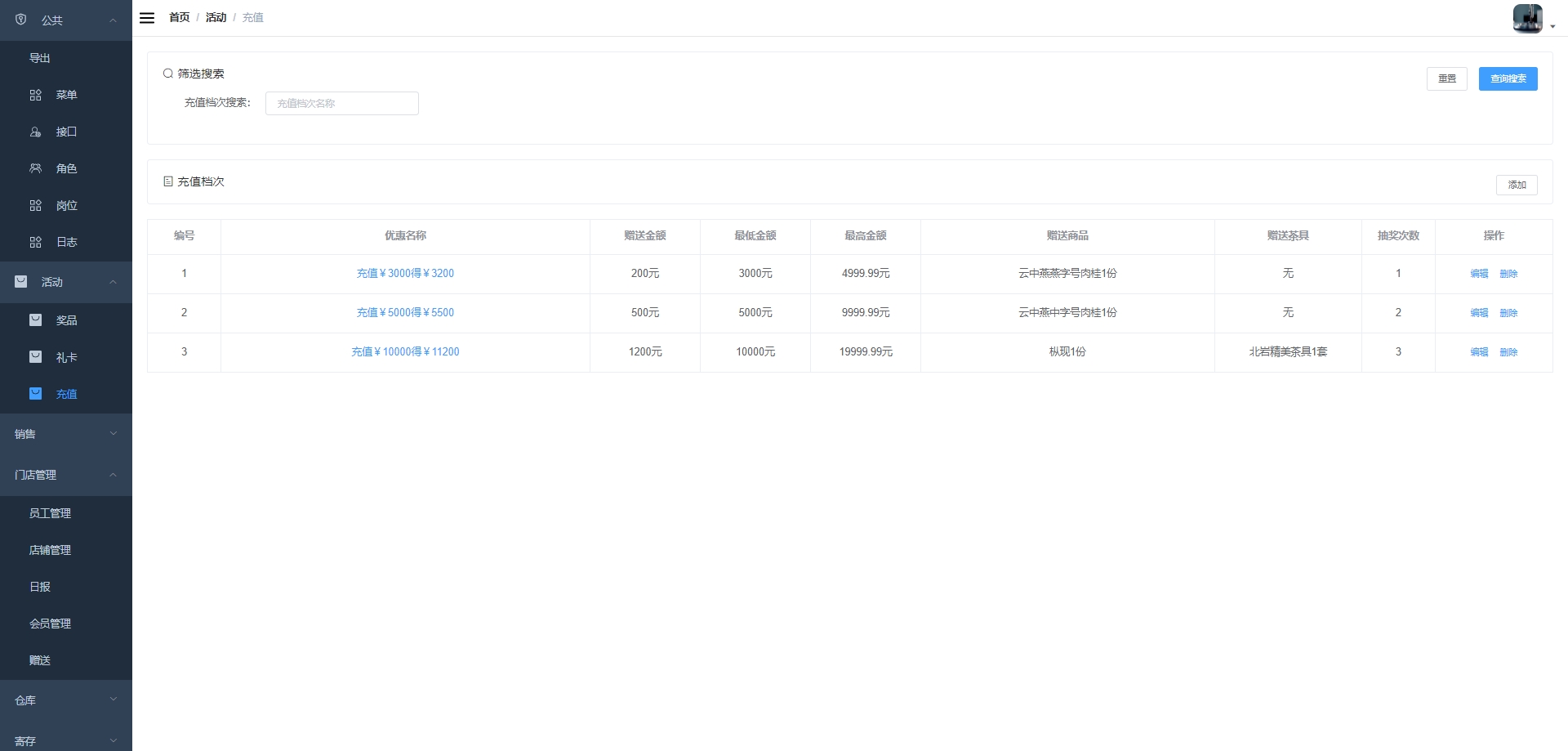The width and height of the screenshot is (1568, 751).
Task: Click the shield icon next to 公共
Action: [21, 20]
